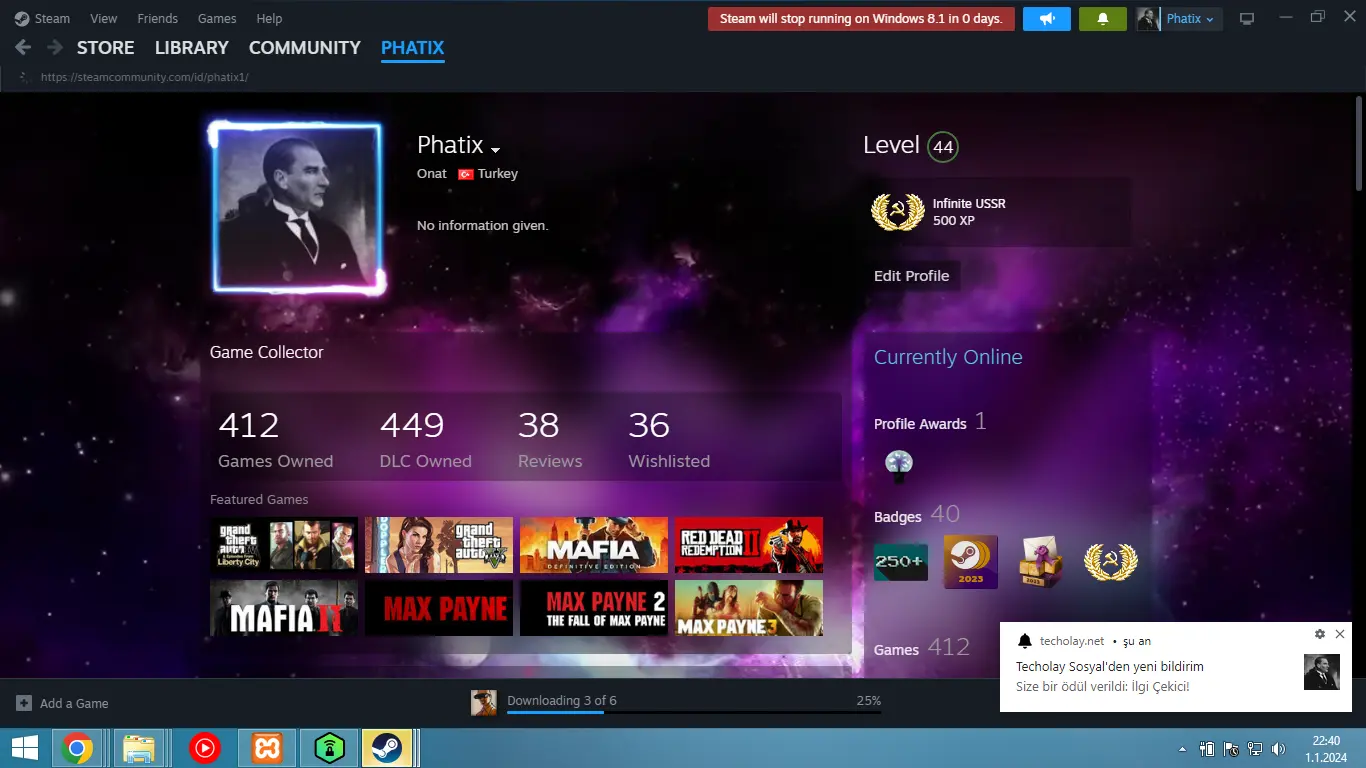The width and height of the screenshot is (1366, 768).
Task: Click the Level 44 badge circle
Action: point(942,147)
